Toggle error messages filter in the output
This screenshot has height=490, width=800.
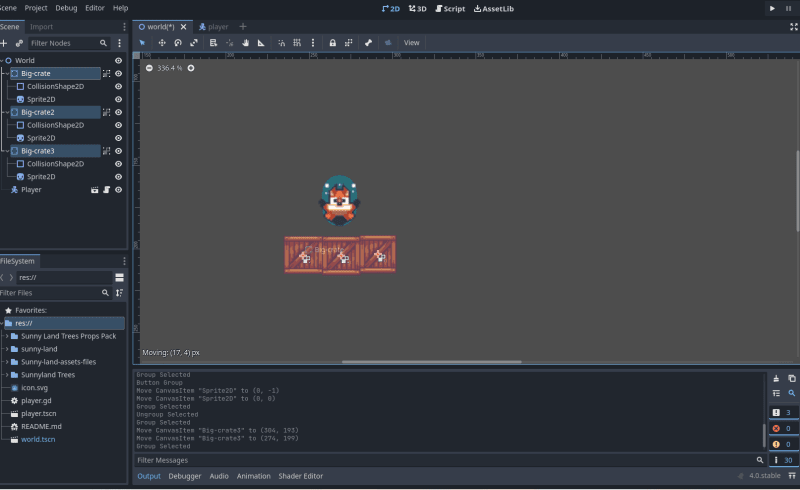[x=783, y=428]
